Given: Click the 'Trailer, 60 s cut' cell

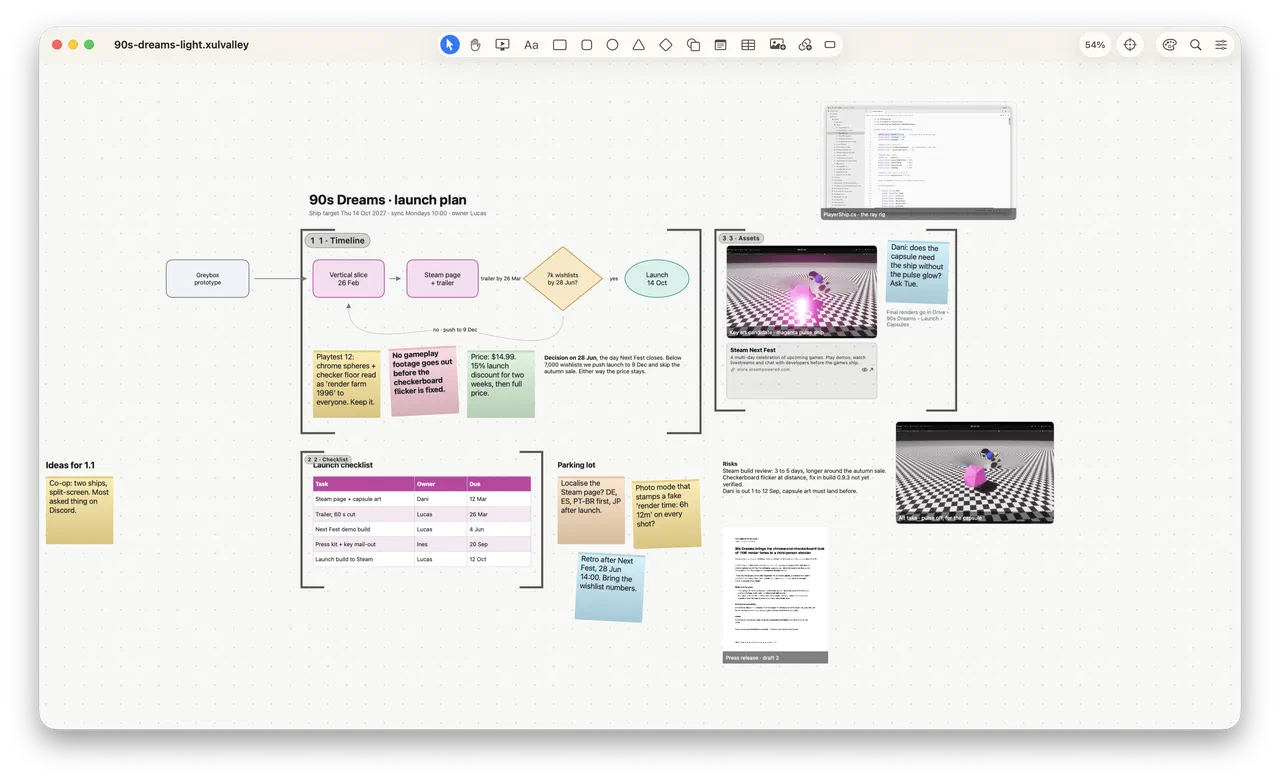Looking at the screenshot, I should (362, 514).
